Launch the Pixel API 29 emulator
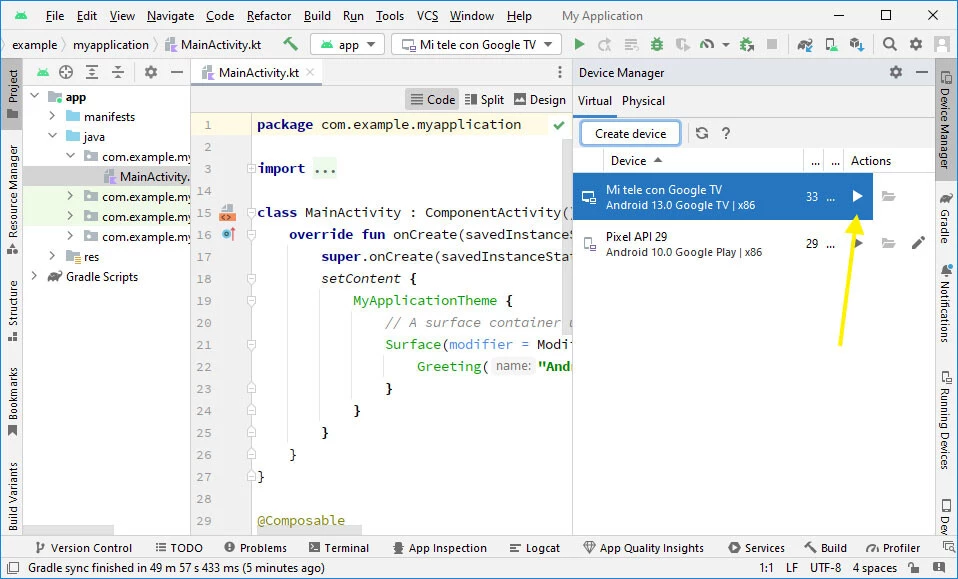This screenshot has height=579, width=958. (858, 243)
